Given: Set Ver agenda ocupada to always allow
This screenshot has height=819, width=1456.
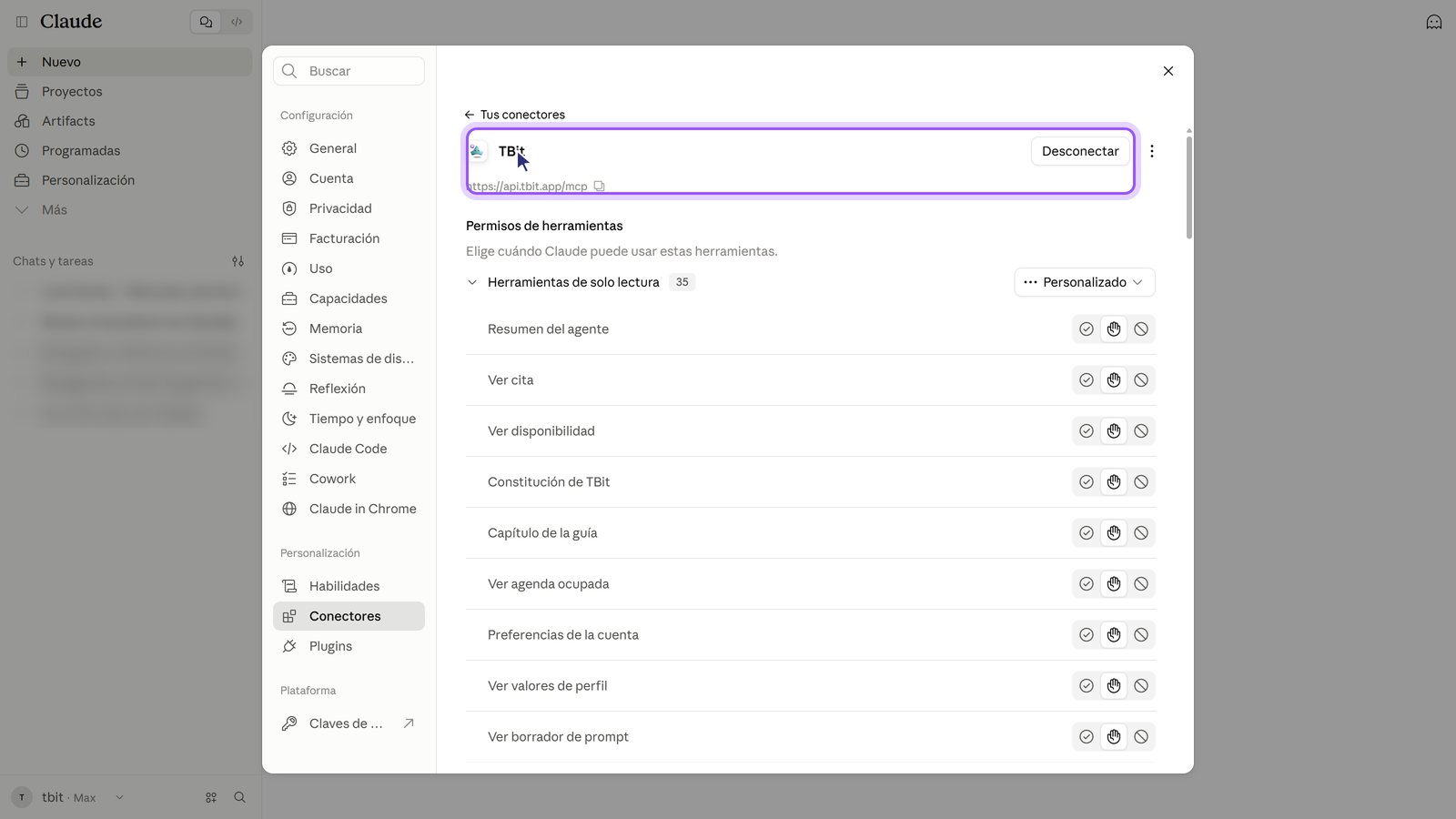Looking at the screenshot, I should [x=1086, y=584].
